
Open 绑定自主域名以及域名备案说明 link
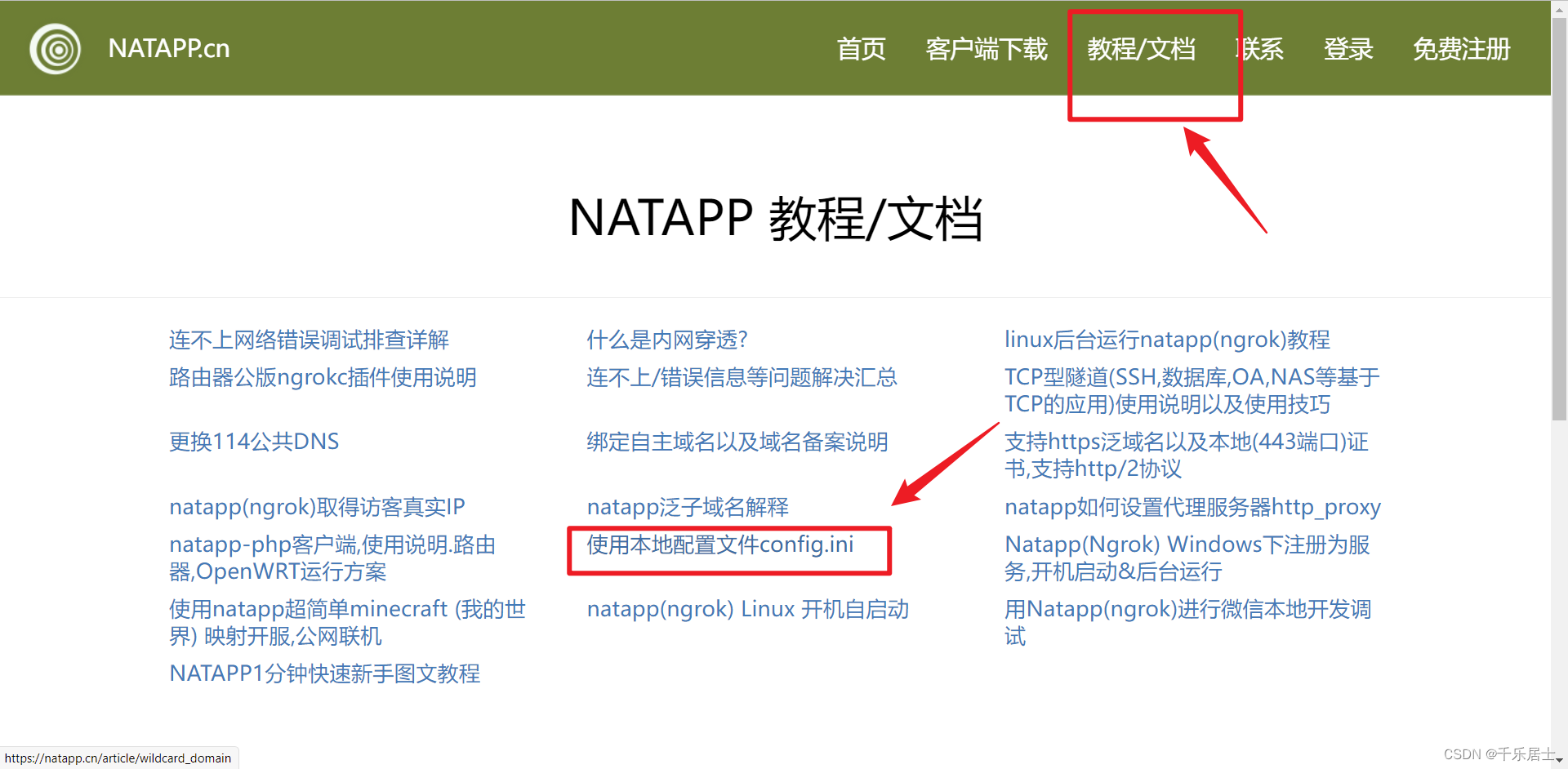coord(737,442)
